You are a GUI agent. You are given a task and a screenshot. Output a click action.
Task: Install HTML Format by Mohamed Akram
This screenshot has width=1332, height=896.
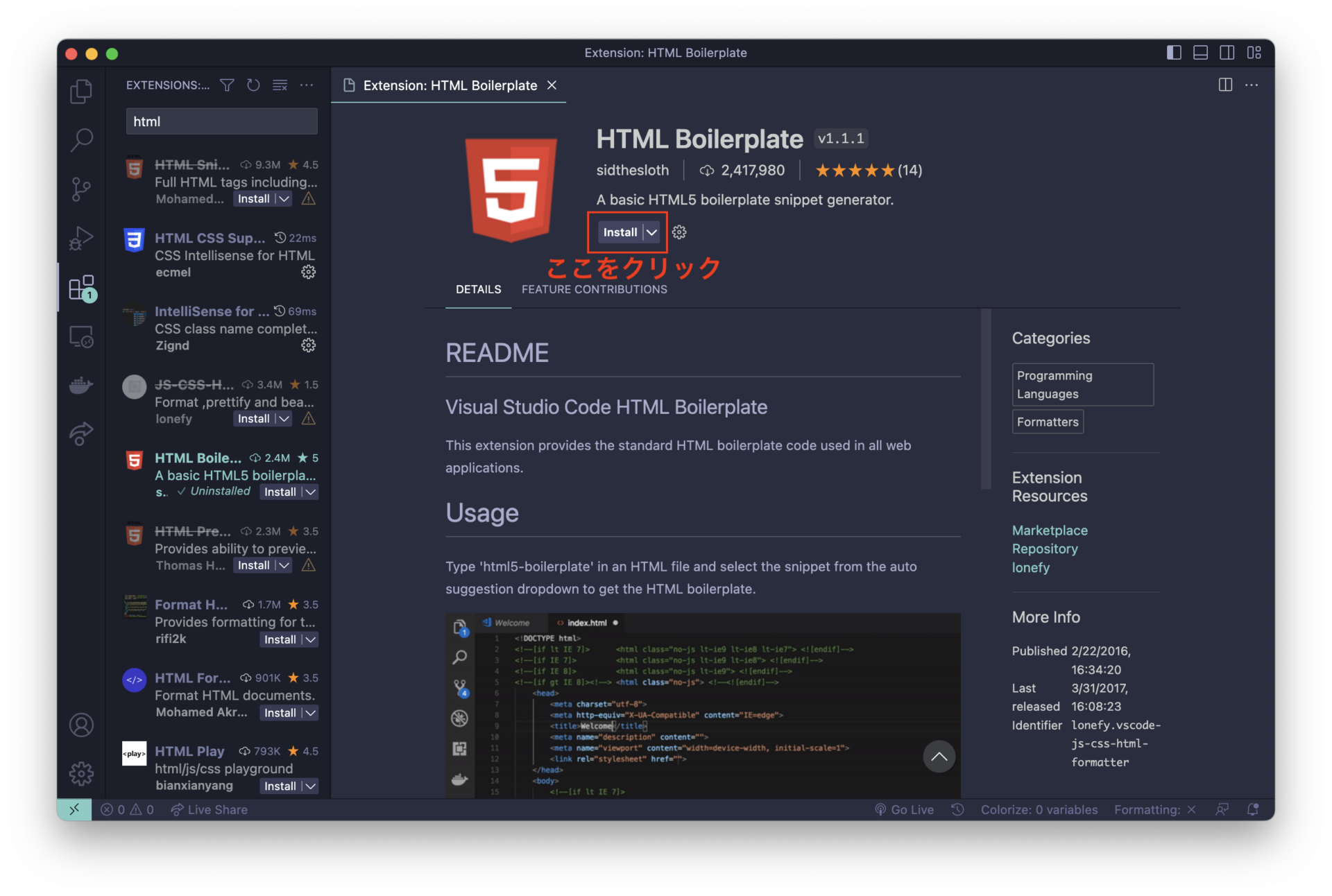280,713
